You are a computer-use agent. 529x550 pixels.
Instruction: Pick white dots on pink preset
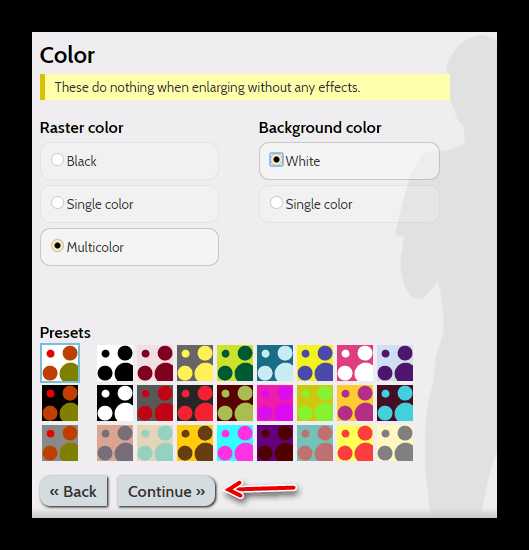pos(355,363)
